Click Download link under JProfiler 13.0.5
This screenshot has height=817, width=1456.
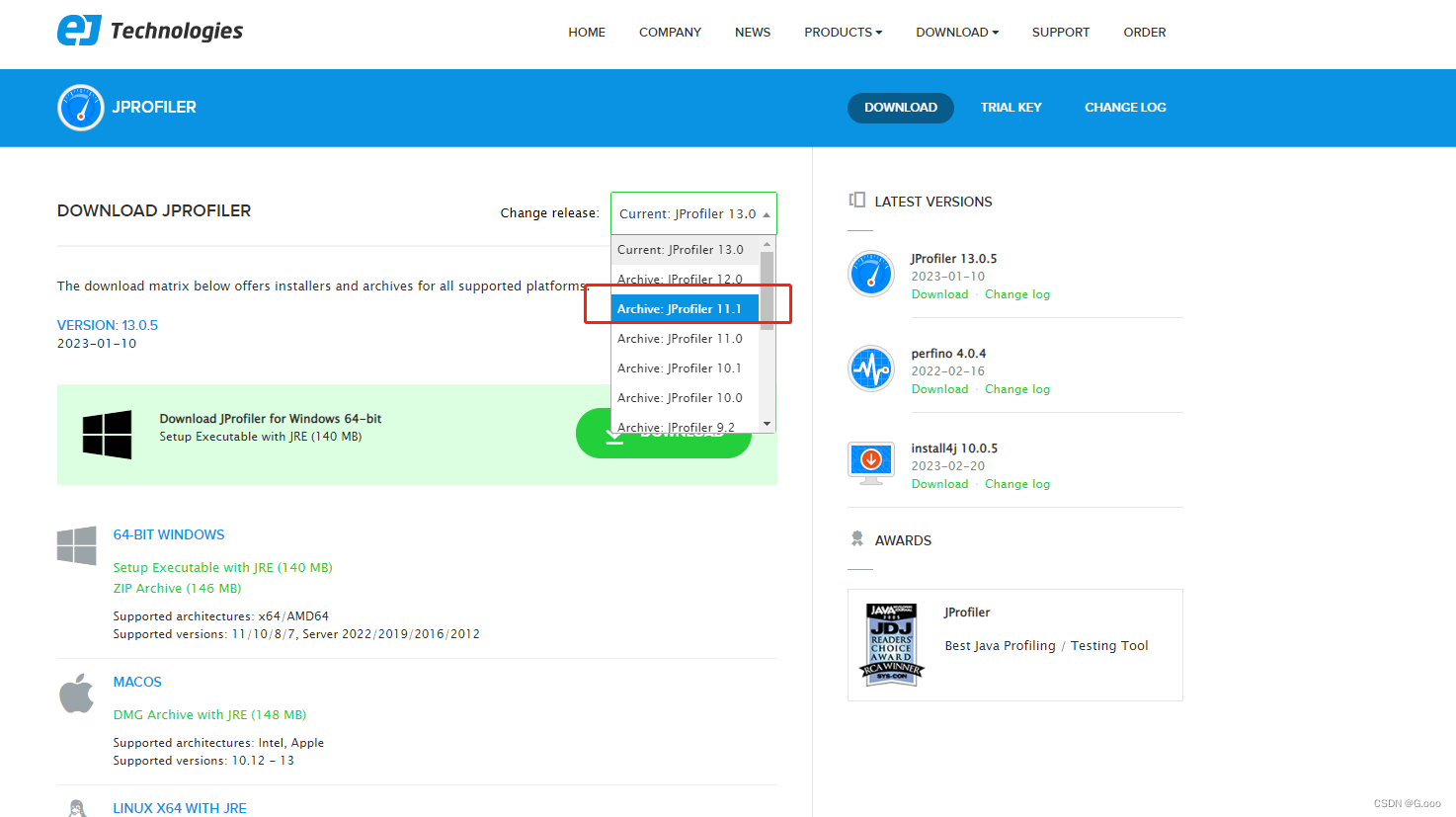(x=939, y=294)
